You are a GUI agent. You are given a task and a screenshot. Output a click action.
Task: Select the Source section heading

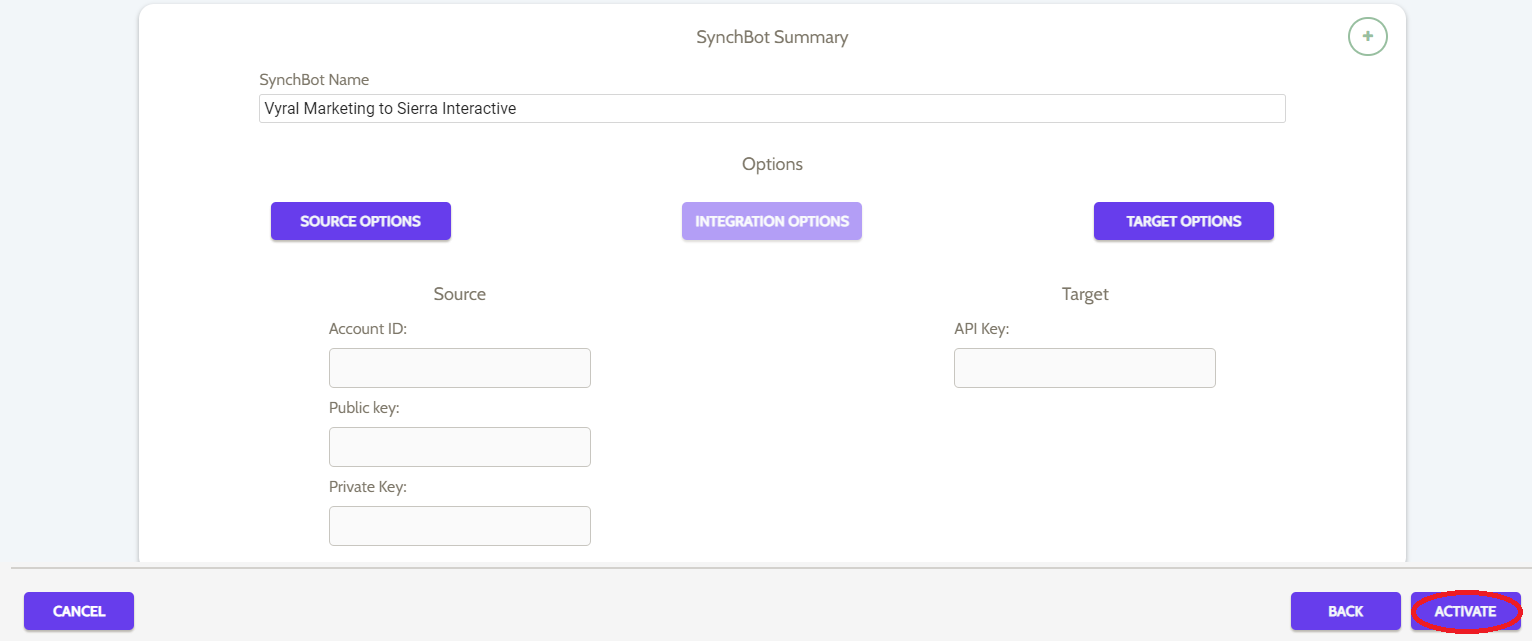[460, 294]
